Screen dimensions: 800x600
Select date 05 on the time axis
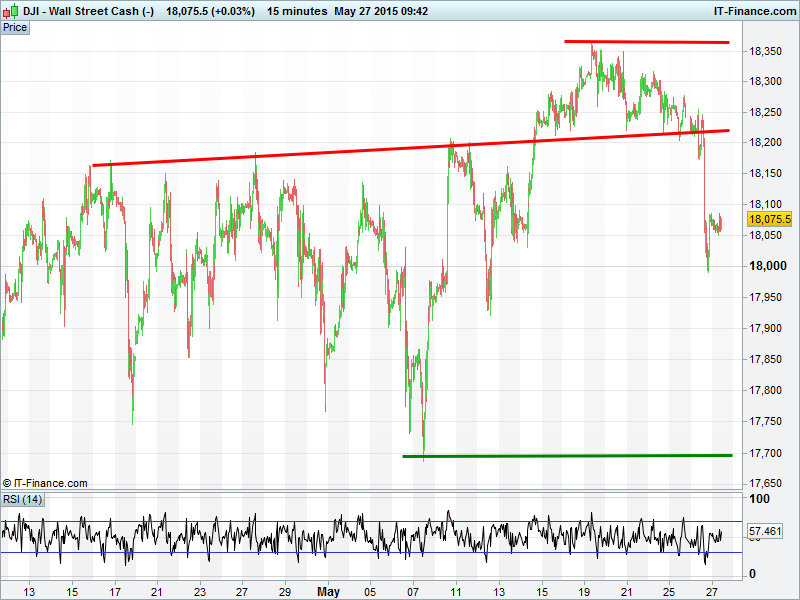point(371,591)
